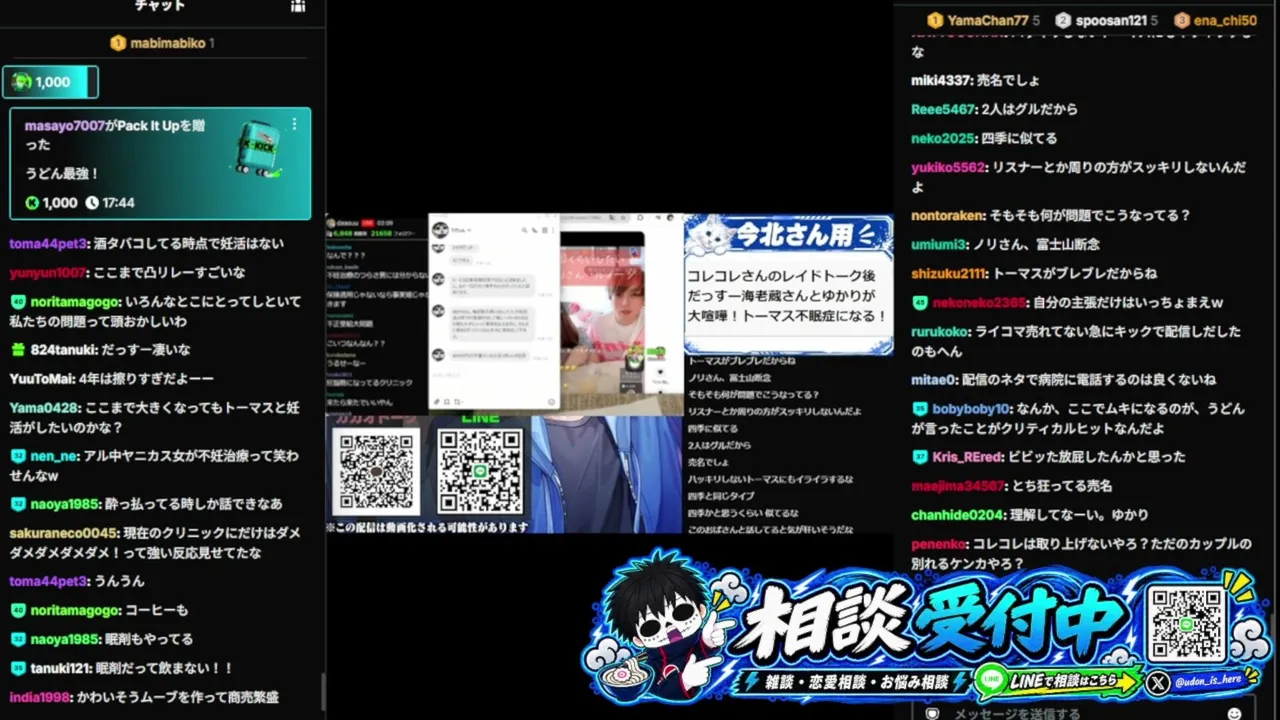Click the Pack It Up suitcase gift image
Screen dimensions: 1280x720
coord(258,149)
